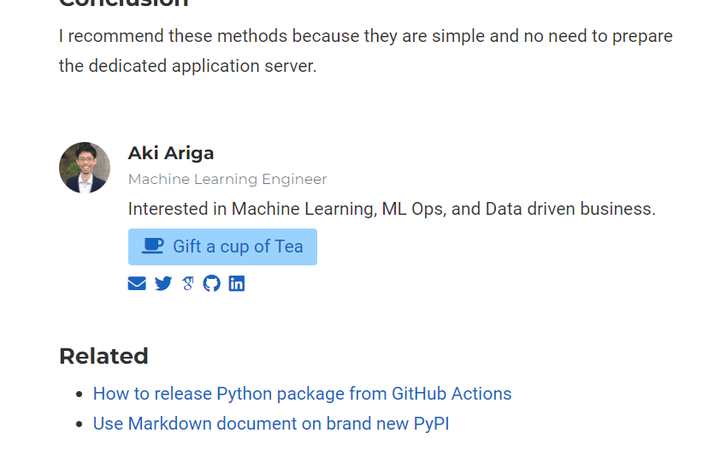Visit the GitHub profile icon
This screenshot has height=469, width=720.
pos(211,284)
